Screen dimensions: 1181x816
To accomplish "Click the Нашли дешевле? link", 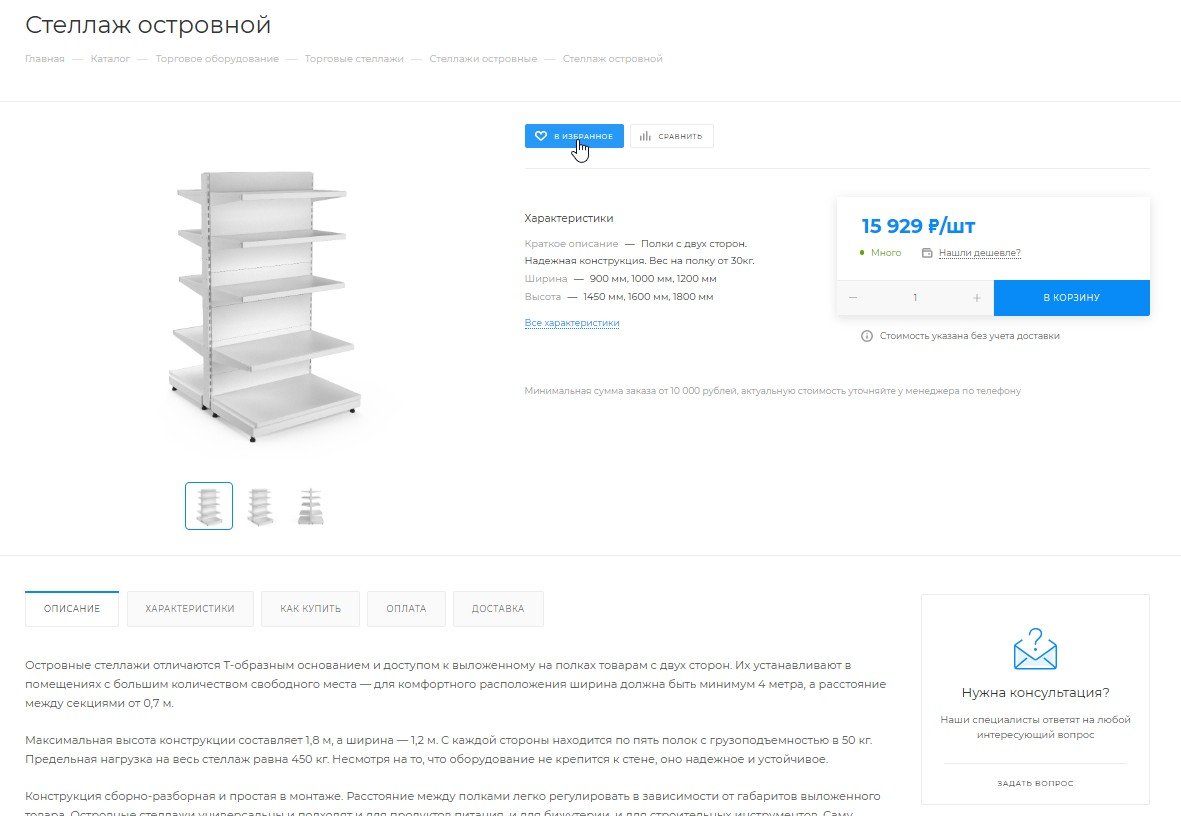I will (x=980, y=253).
